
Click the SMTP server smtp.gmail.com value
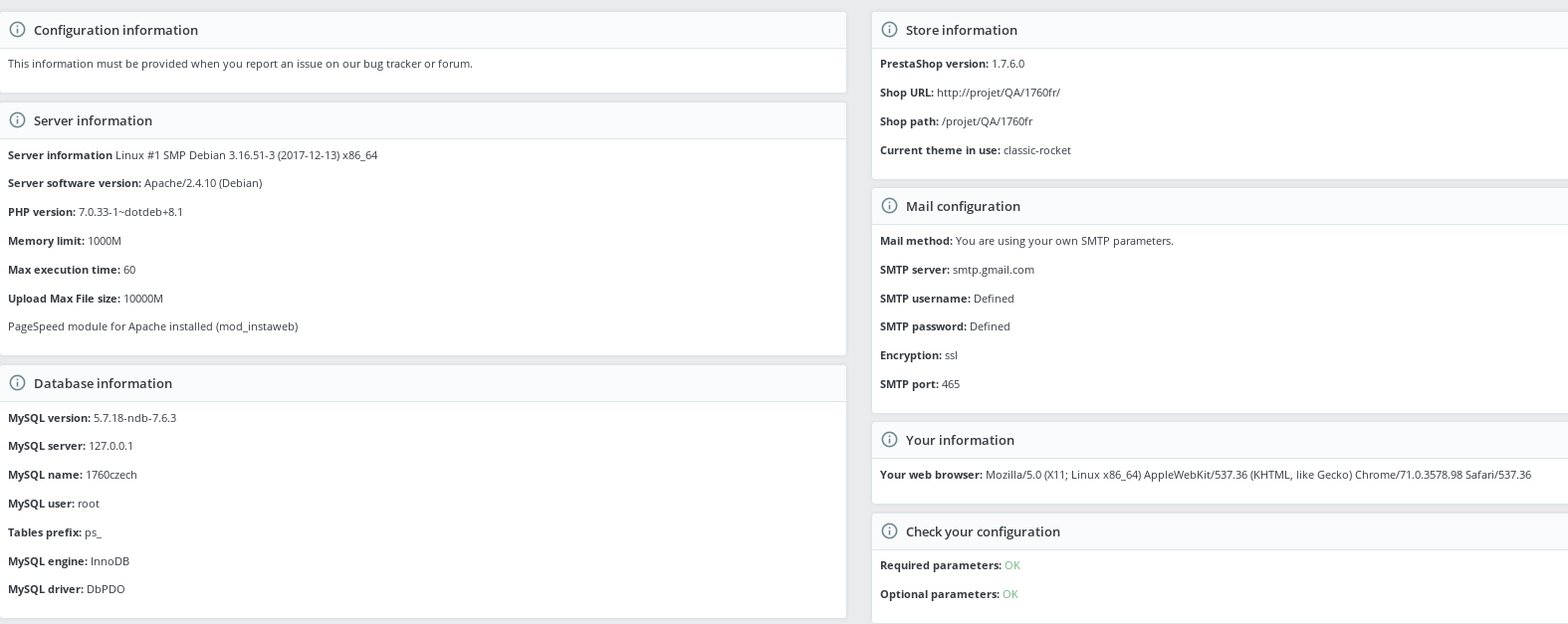coord(994,270)
